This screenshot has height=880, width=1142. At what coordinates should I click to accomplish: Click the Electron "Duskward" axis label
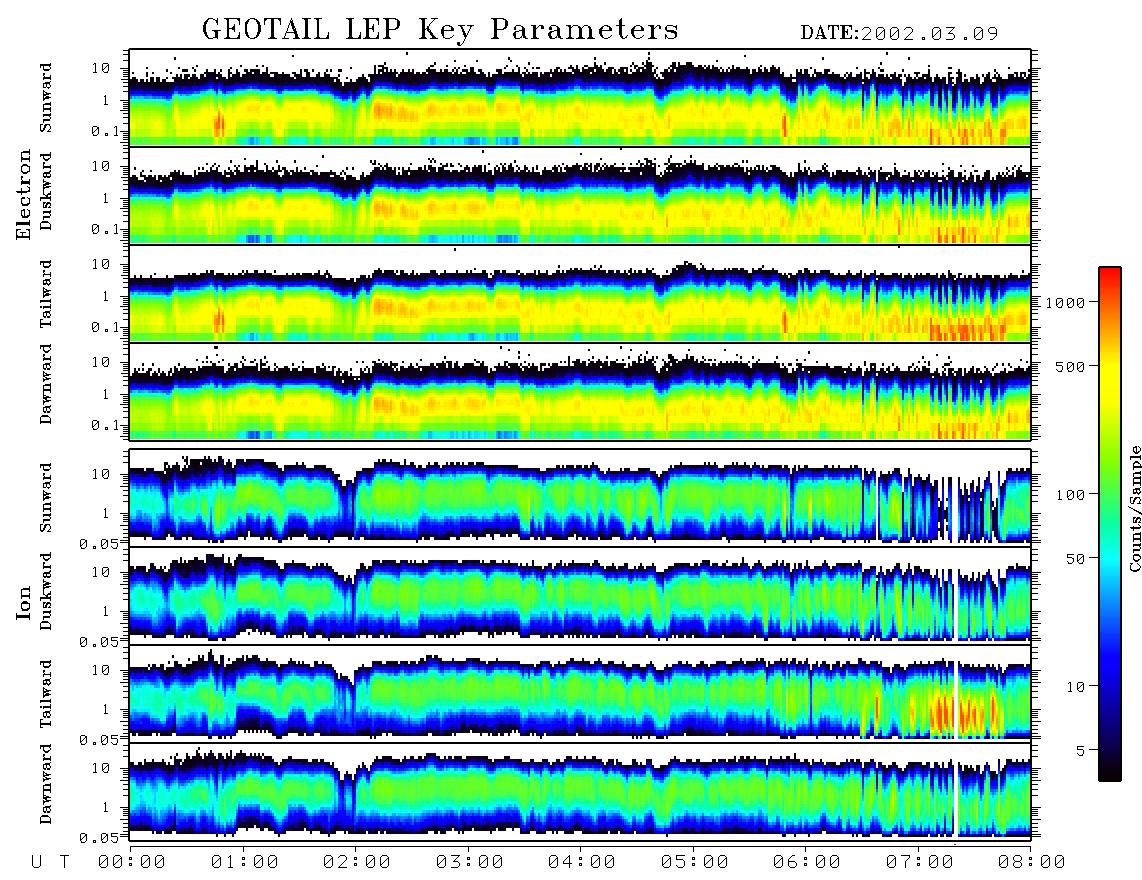coord(46,191)
